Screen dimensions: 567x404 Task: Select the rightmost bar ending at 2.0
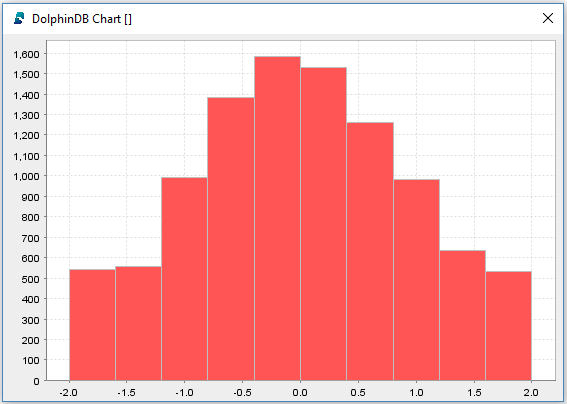click(508, 326)
